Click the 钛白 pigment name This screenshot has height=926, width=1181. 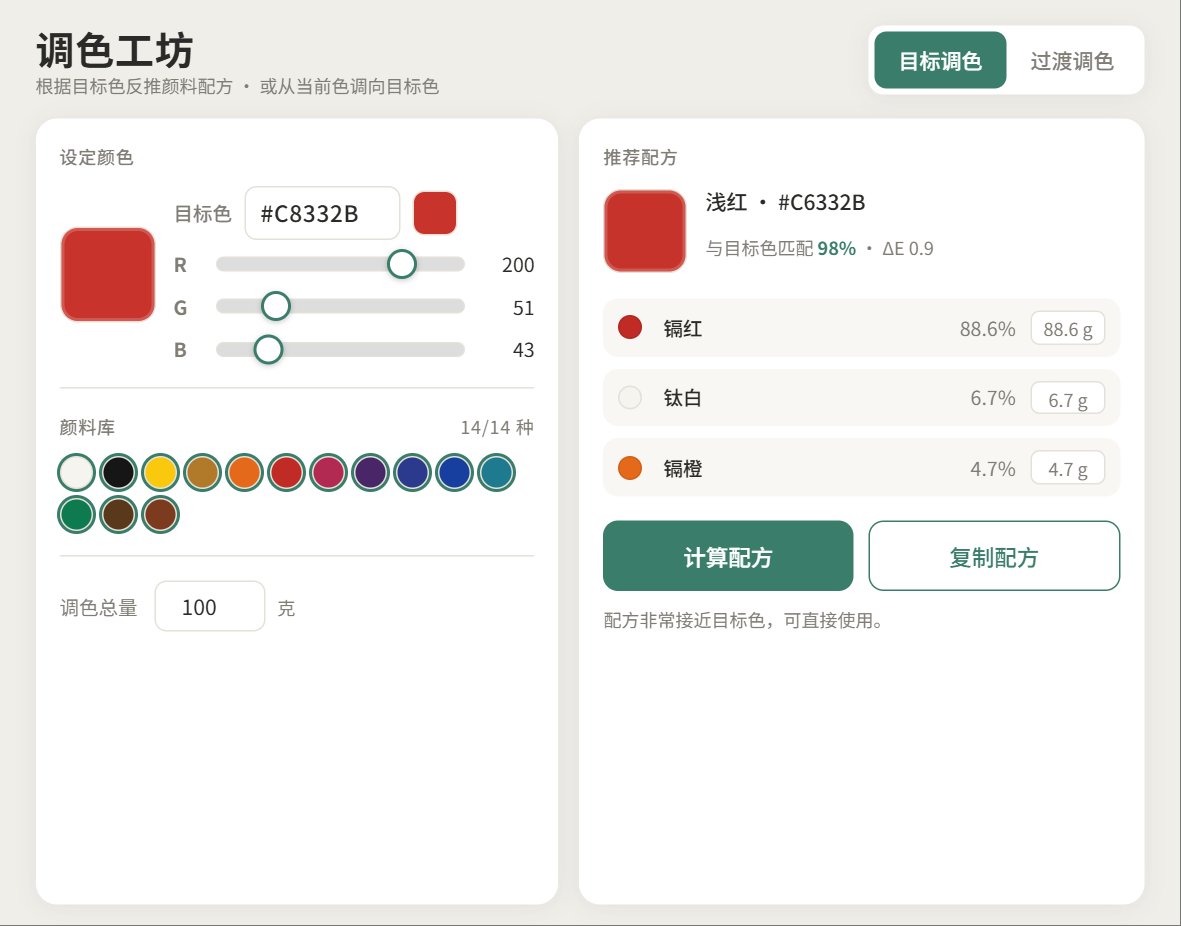coord(682,398)
